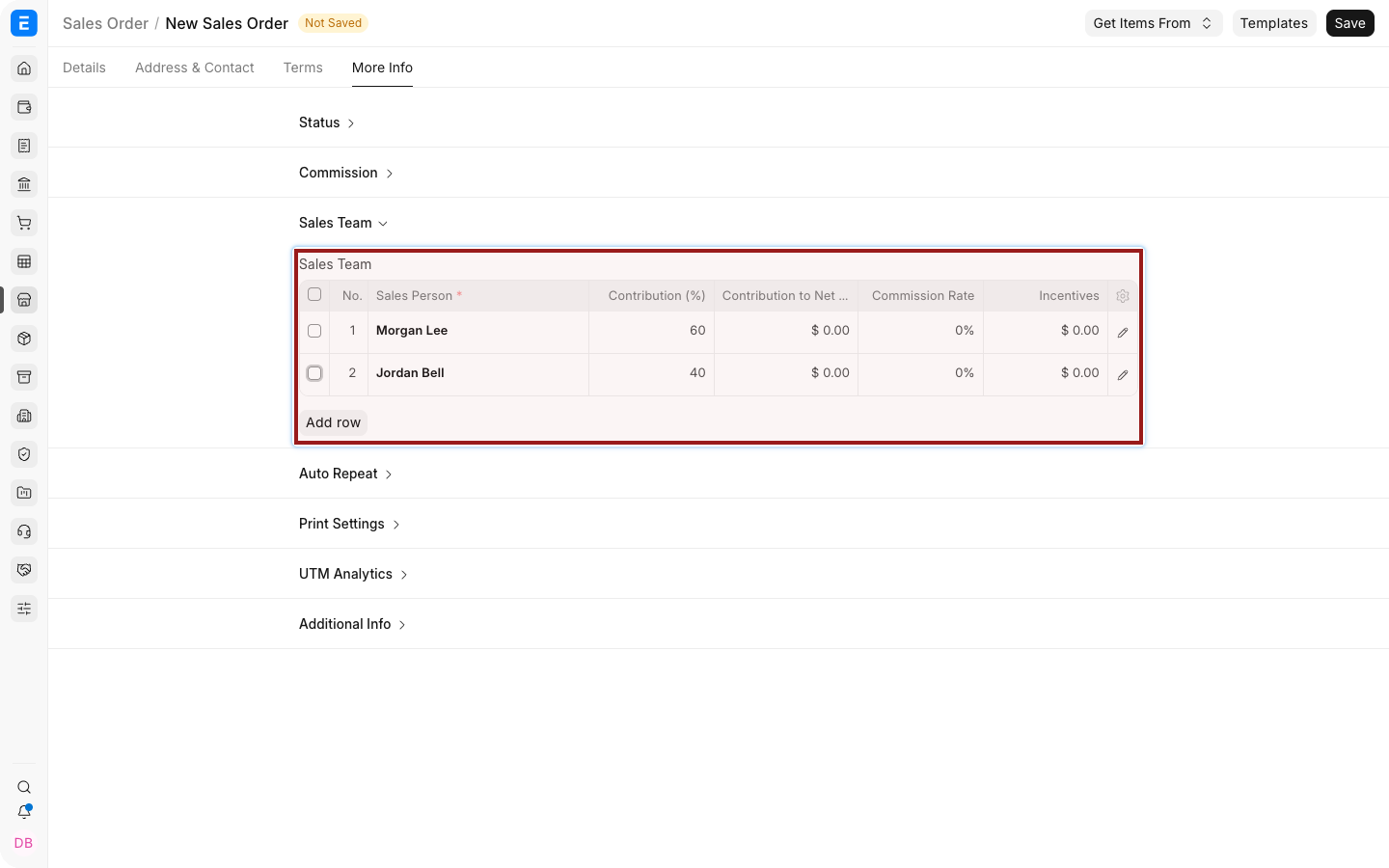Expand the Status section
Image resolution: width=1389 pixels, height=868 pixels.
pyautogui.click(x=327, y=122)
